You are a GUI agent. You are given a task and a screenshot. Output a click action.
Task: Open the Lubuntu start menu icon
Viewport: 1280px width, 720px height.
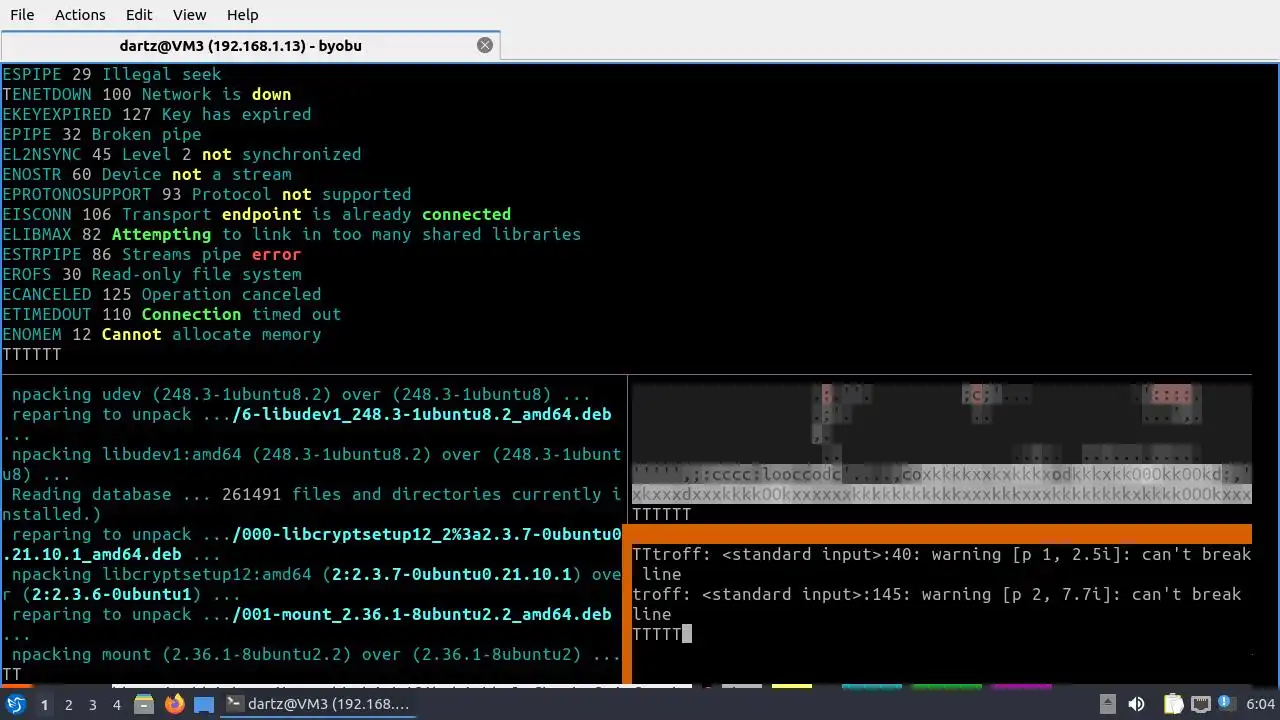tap(15, 704)
